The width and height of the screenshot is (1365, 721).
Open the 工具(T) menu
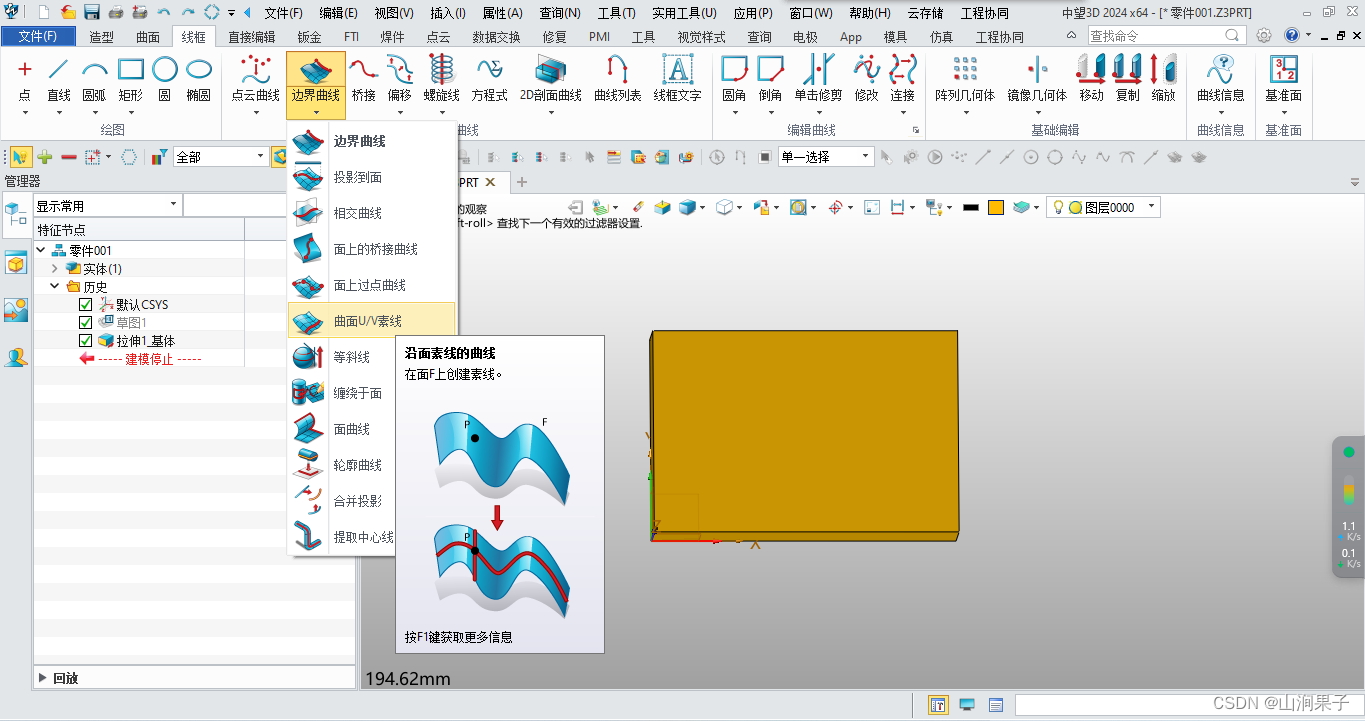[616, 13]
